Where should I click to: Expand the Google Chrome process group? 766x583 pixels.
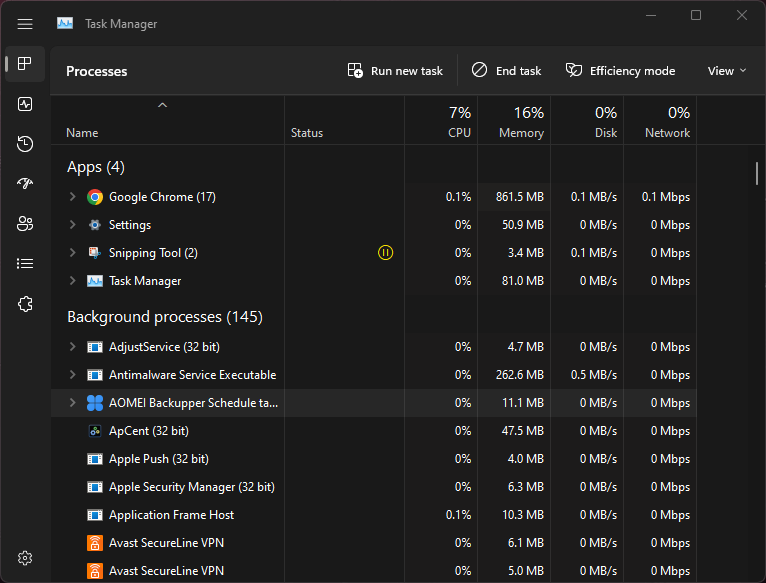pyautogui.click(x=72, y=196)
